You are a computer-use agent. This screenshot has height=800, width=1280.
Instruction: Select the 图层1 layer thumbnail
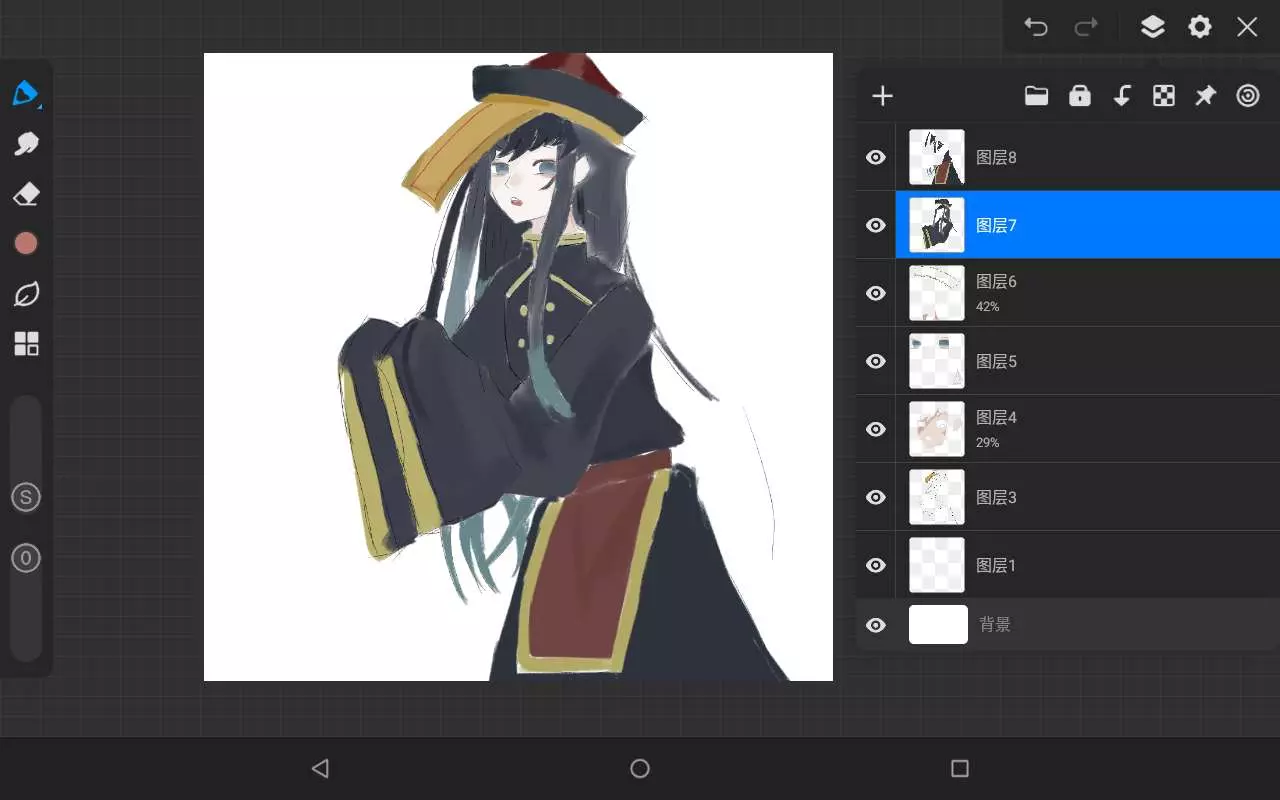click(x=937, y=565)
